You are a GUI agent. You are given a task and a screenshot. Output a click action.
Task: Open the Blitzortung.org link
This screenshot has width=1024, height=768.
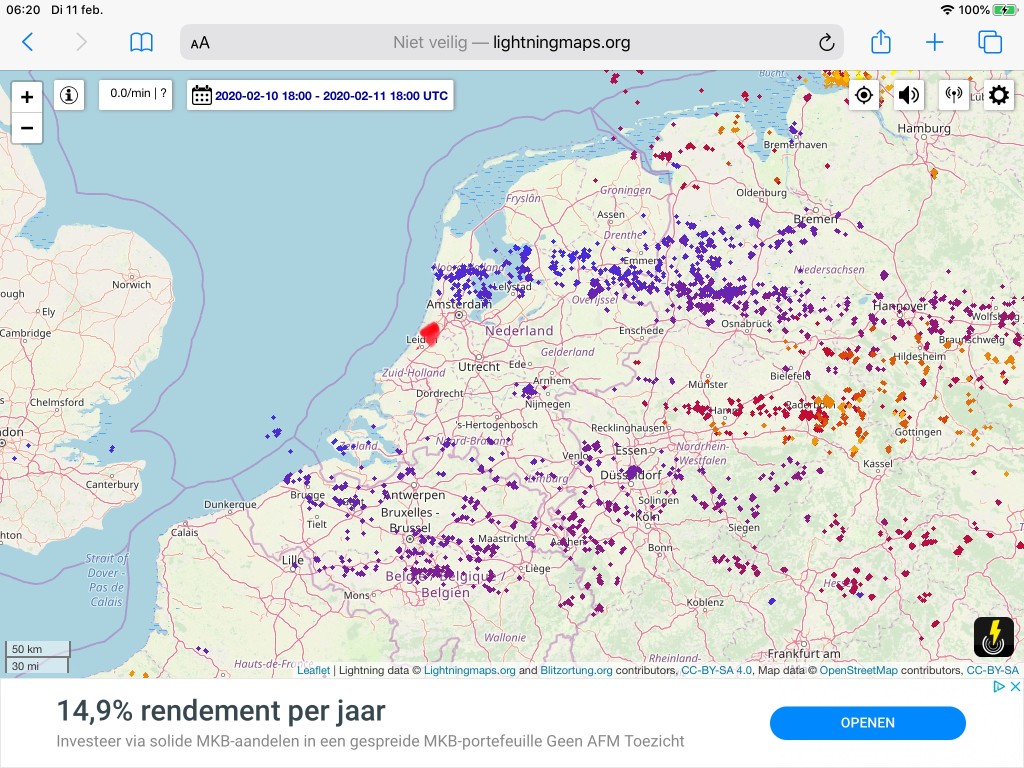(x=576, y=670)
